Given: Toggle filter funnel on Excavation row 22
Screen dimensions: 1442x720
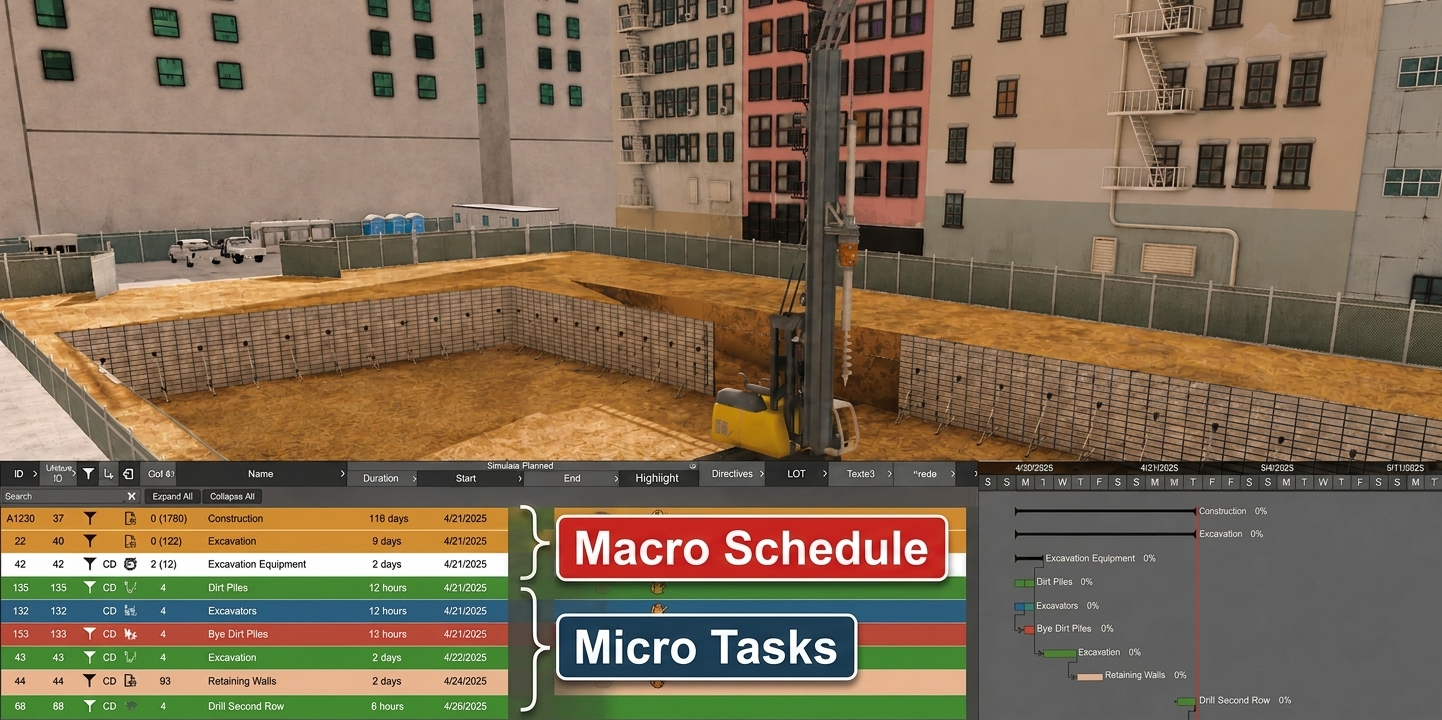Looking at the screenshot, I should [x=89, y=541].
